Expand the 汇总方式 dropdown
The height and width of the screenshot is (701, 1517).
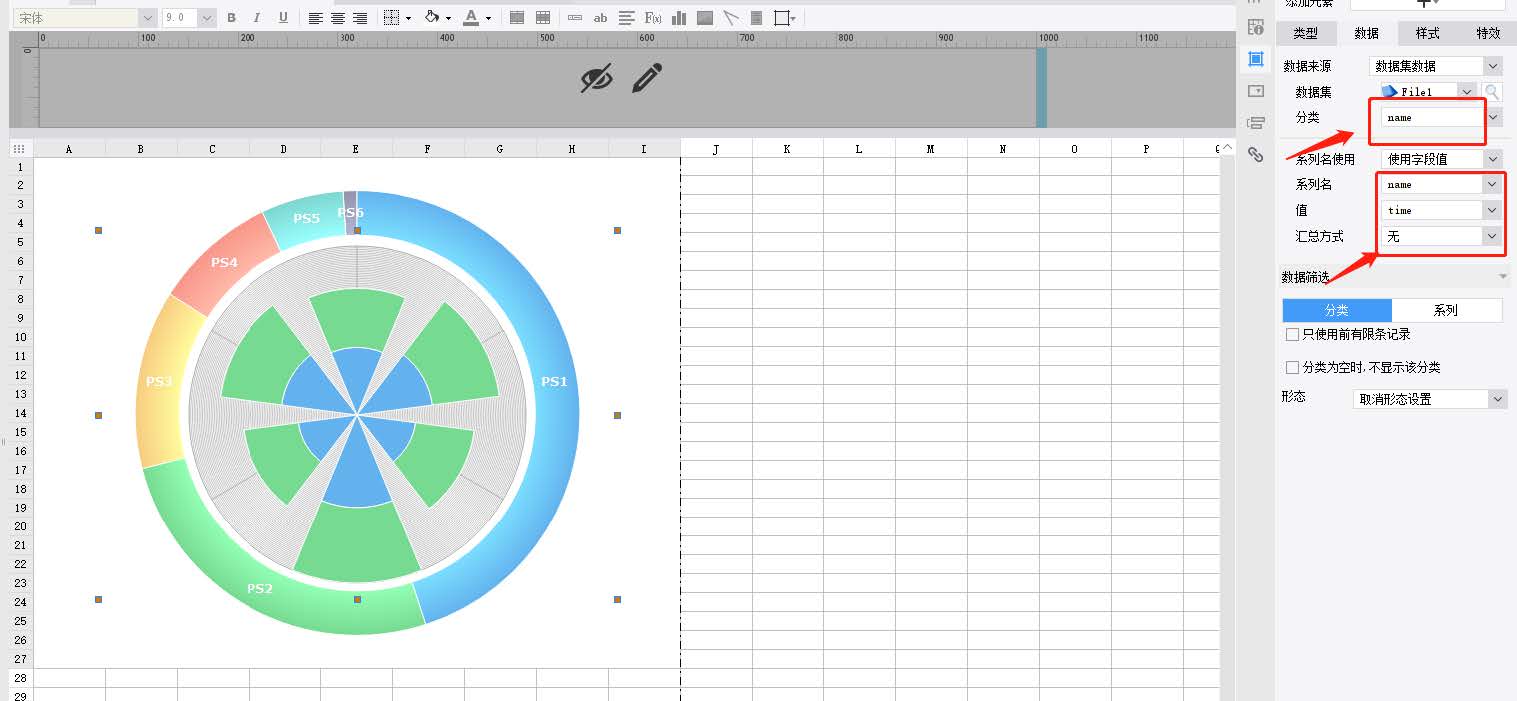click(1441, 236)
